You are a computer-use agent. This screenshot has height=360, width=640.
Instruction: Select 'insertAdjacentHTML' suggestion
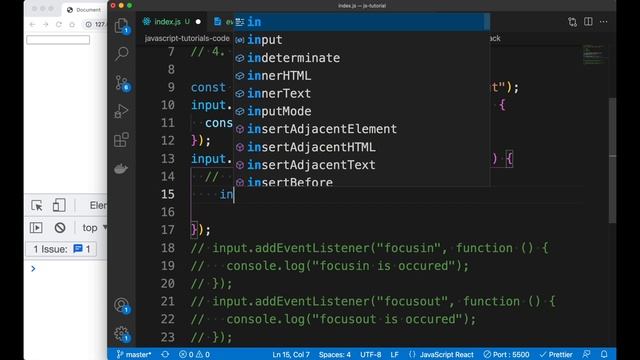coord(361,147)
